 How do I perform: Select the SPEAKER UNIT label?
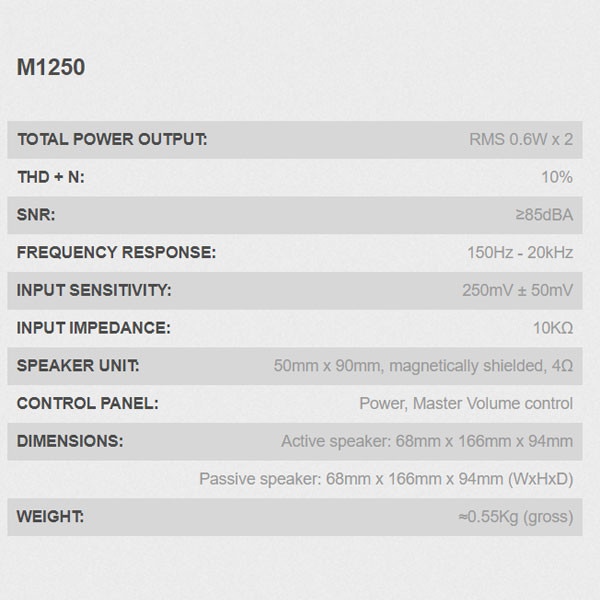78,365
